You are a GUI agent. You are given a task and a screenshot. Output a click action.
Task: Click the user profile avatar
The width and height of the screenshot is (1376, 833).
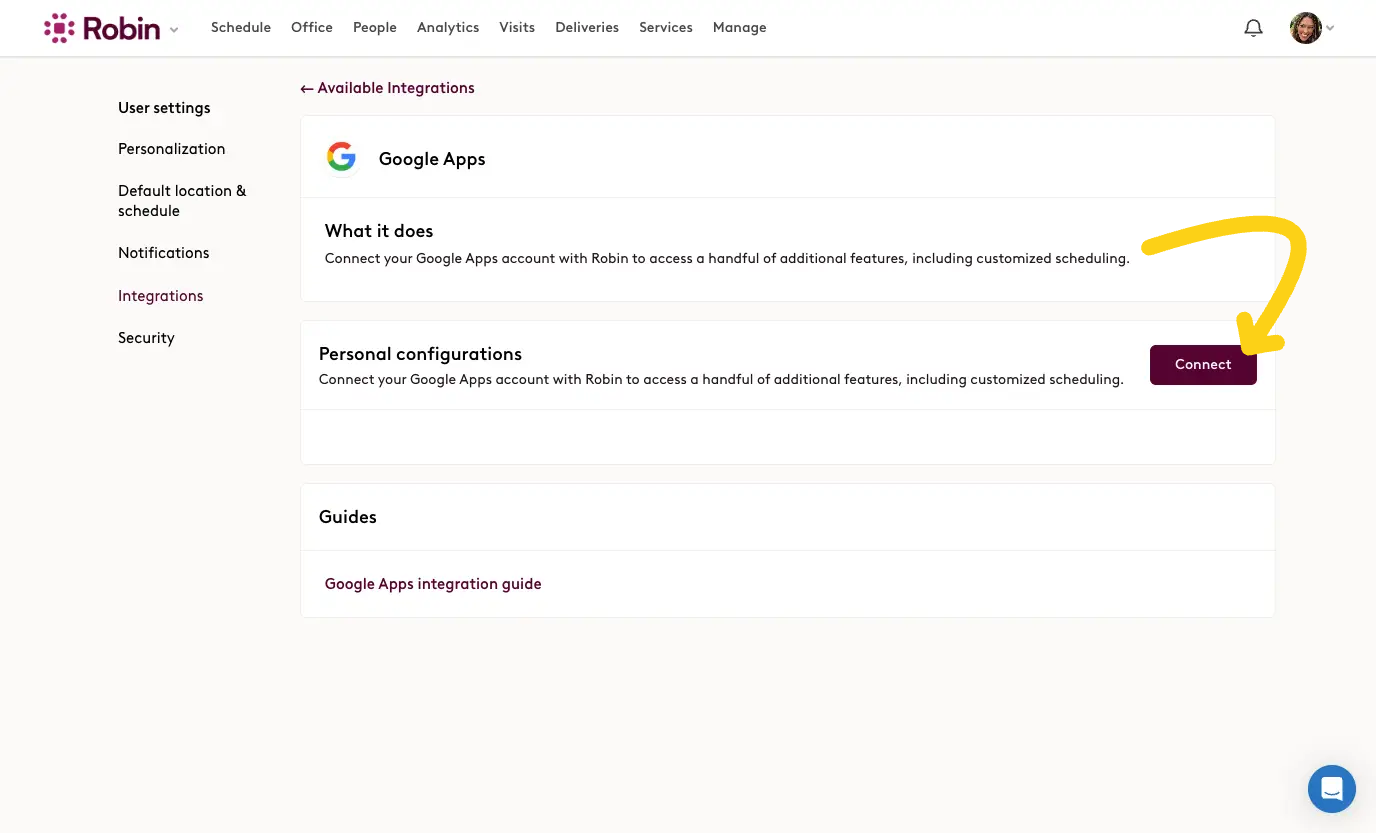click(1306, 28)
